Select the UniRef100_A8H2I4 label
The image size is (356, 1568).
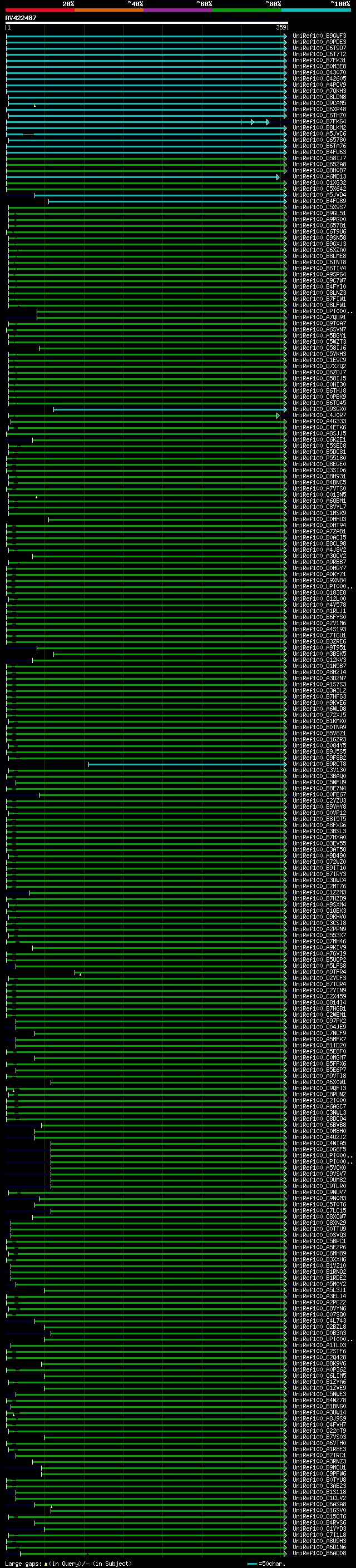(x=319, y=672)
